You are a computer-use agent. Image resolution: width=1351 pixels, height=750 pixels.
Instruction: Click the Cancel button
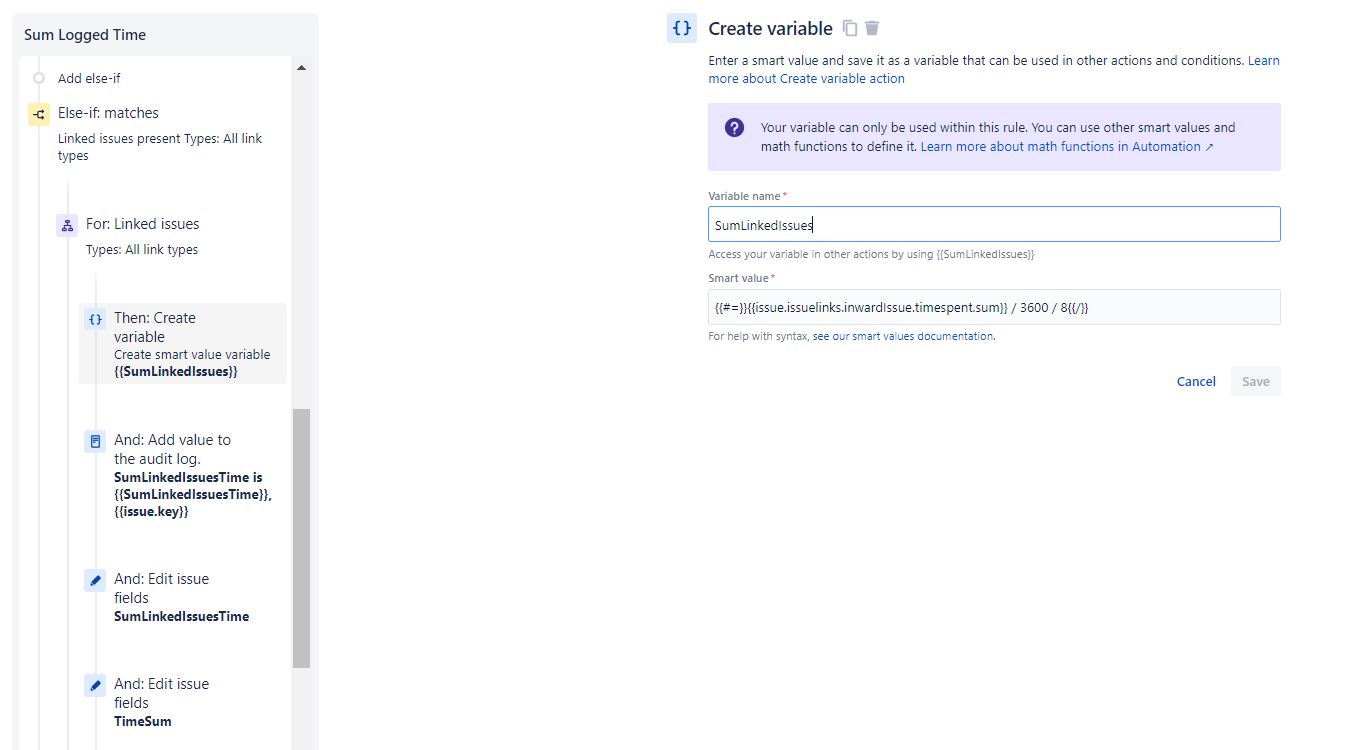point(1196,381)
